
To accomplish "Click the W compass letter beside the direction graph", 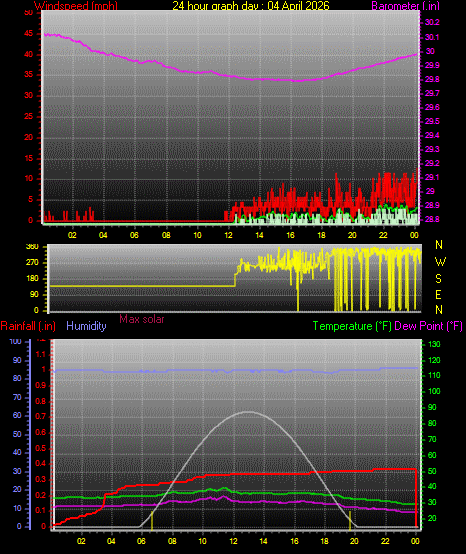I will (440, 262).
